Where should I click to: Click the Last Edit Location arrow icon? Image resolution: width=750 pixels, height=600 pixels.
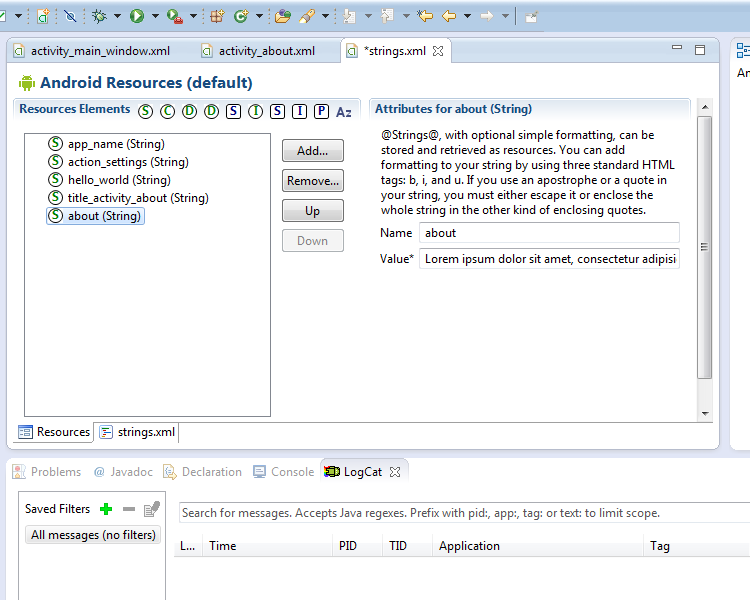(425, 16)
